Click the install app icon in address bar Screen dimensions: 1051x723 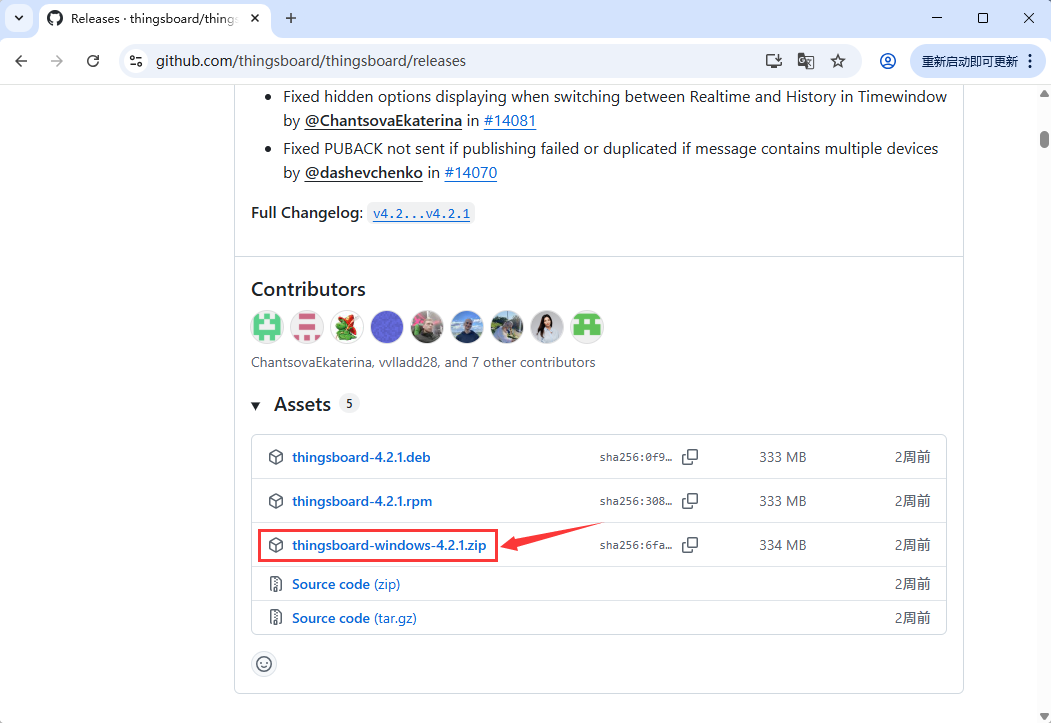tap(774, 61)
